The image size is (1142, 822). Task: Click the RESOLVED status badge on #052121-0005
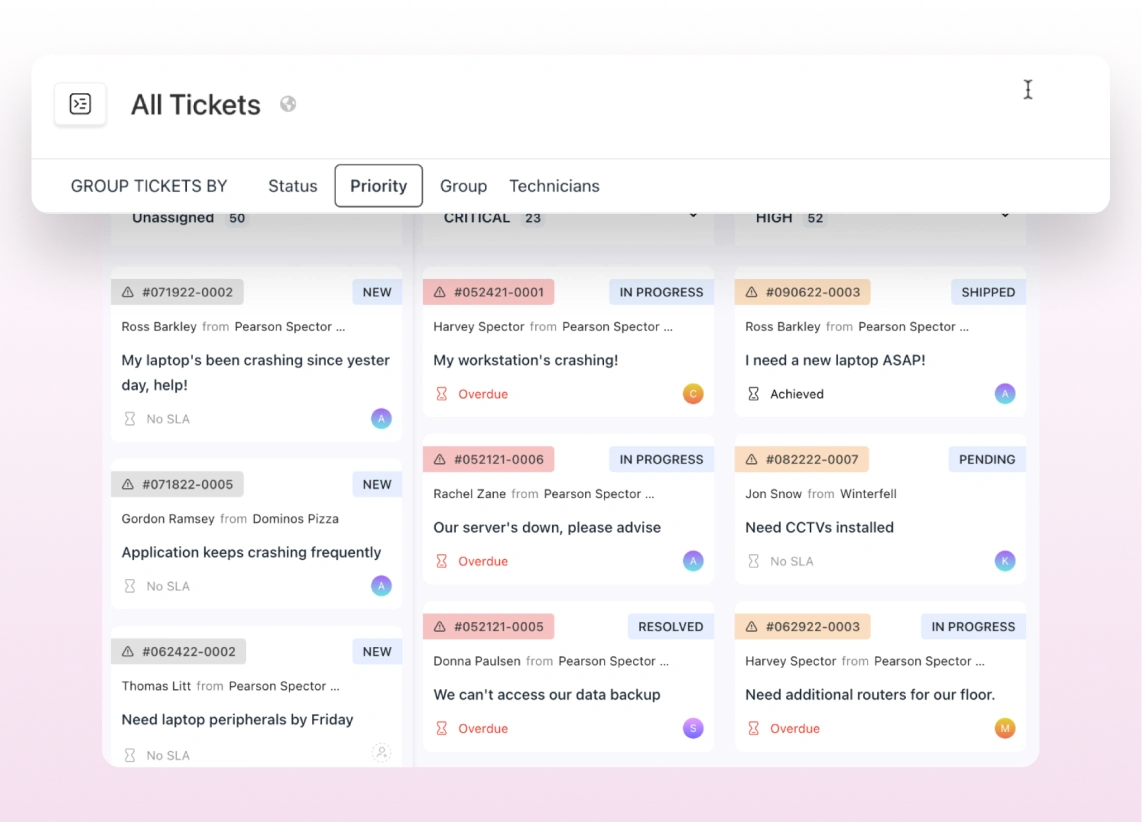670,626
